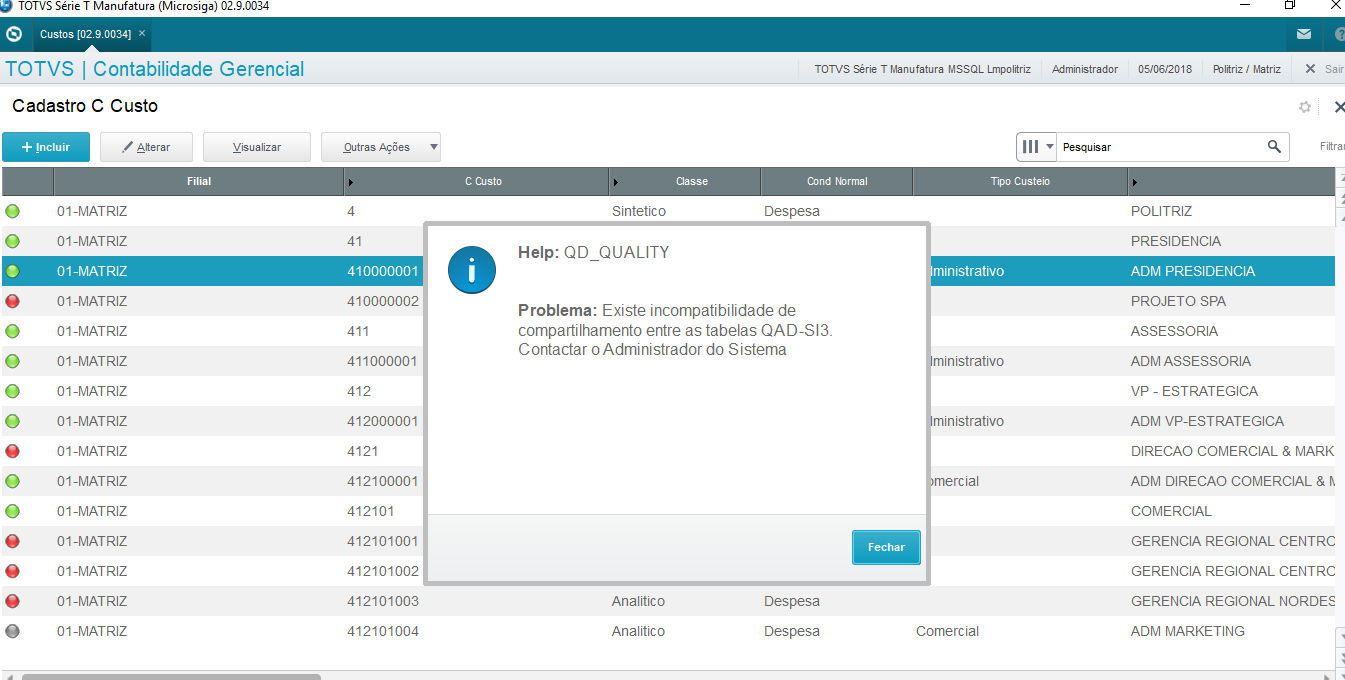Image resolution: width=1345 pixels, height=680 pixels.
Task: Sort by the C Custo column header
Action: pos(483,181)
